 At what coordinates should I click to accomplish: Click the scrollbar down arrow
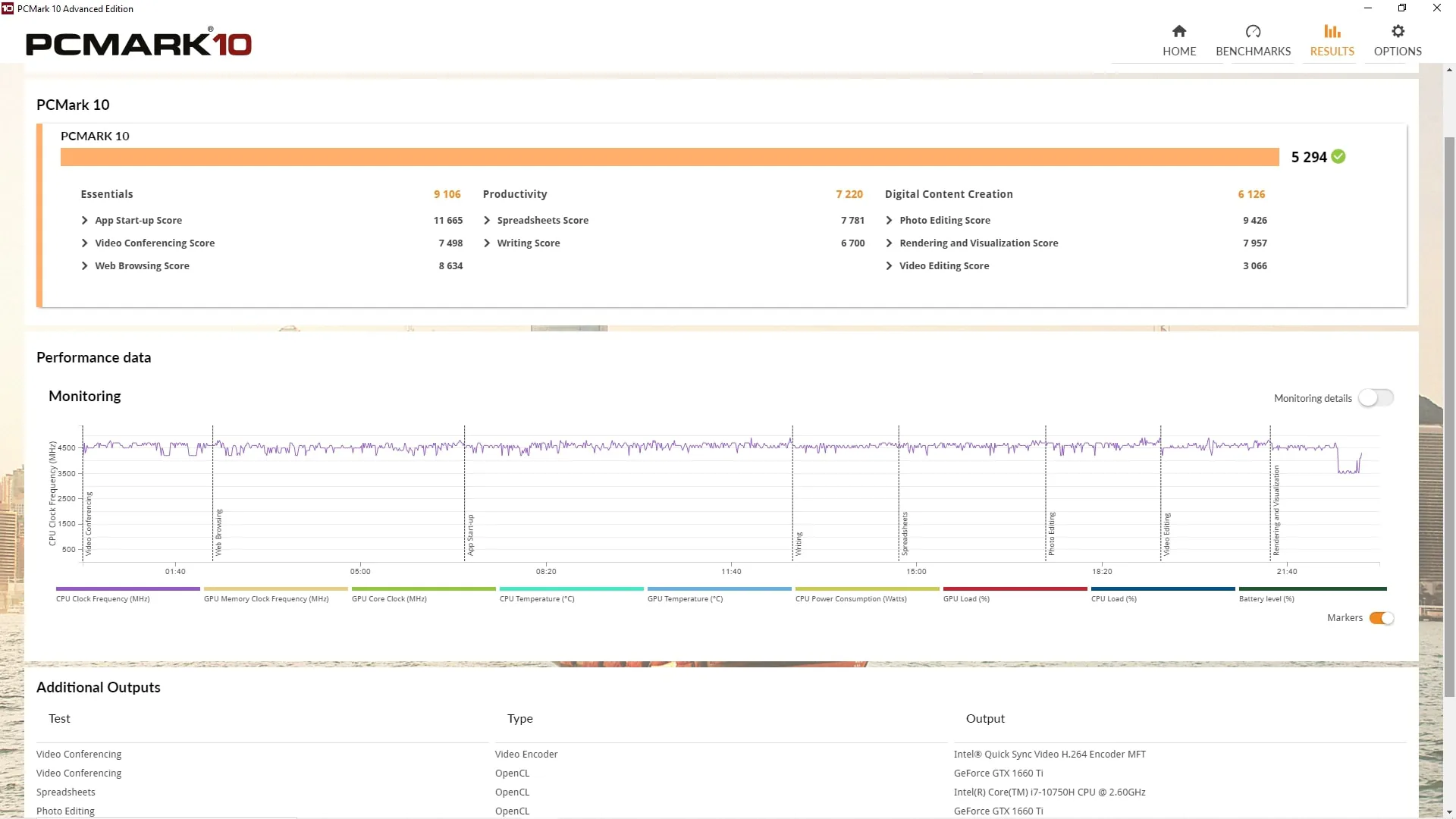tap(1449, 811)
